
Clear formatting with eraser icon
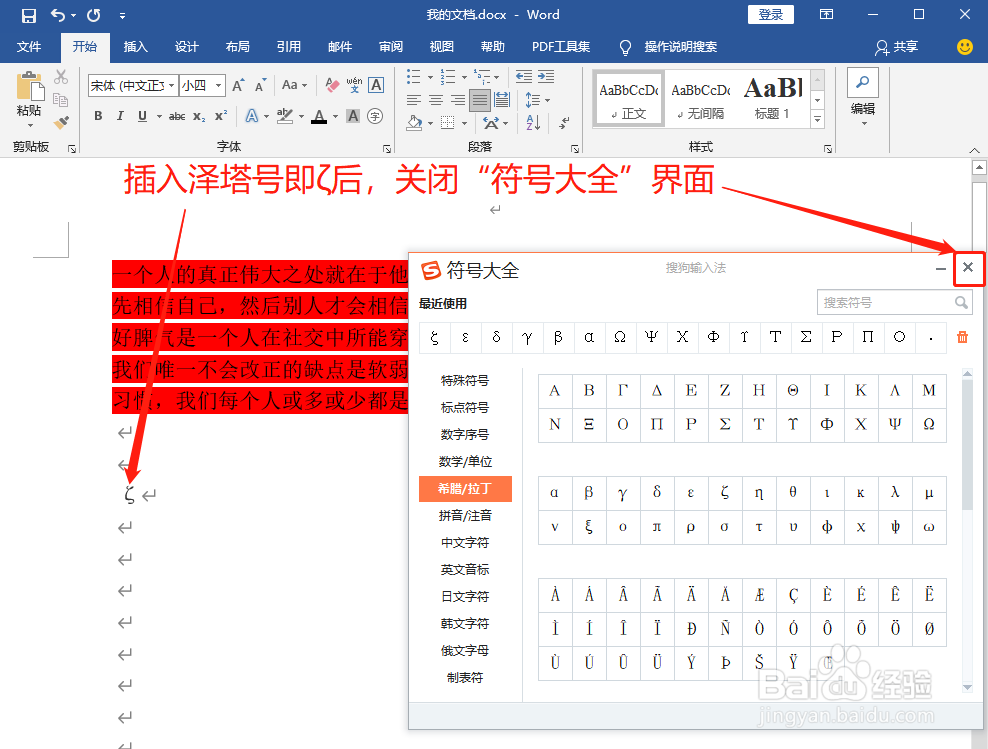(331, 85)
